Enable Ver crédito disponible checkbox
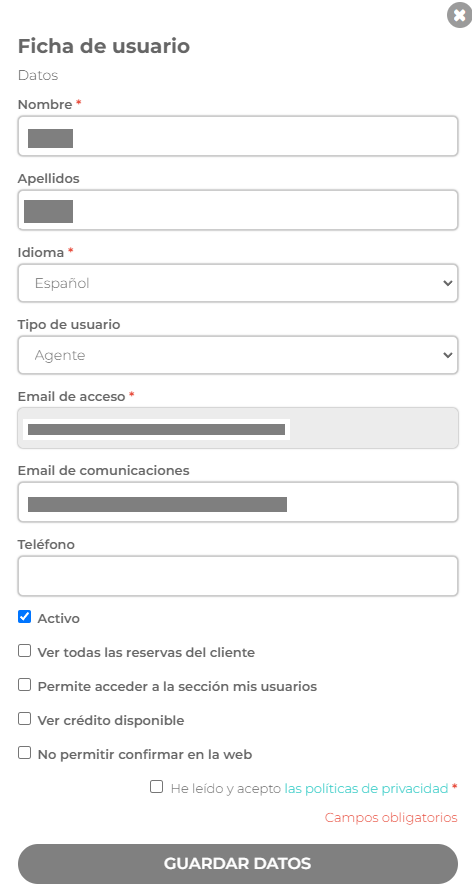This screenshot has width=472, height=896. [25, 718]
